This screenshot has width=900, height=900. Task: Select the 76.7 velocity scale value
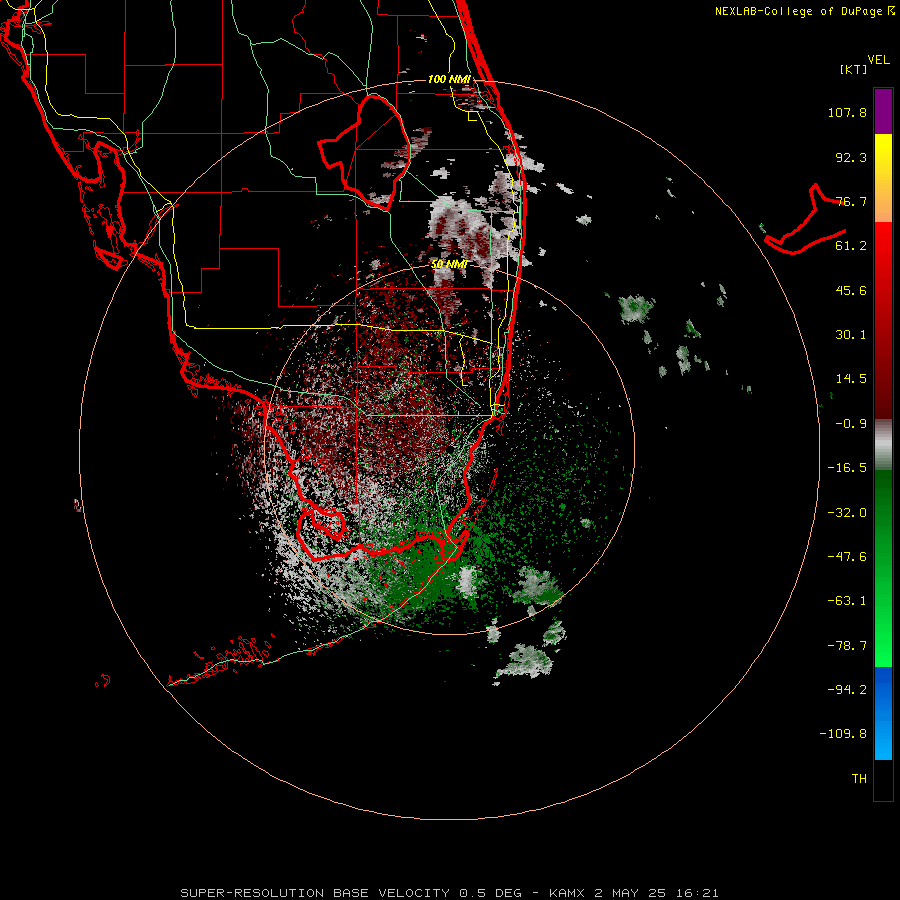tap(851, 201)
